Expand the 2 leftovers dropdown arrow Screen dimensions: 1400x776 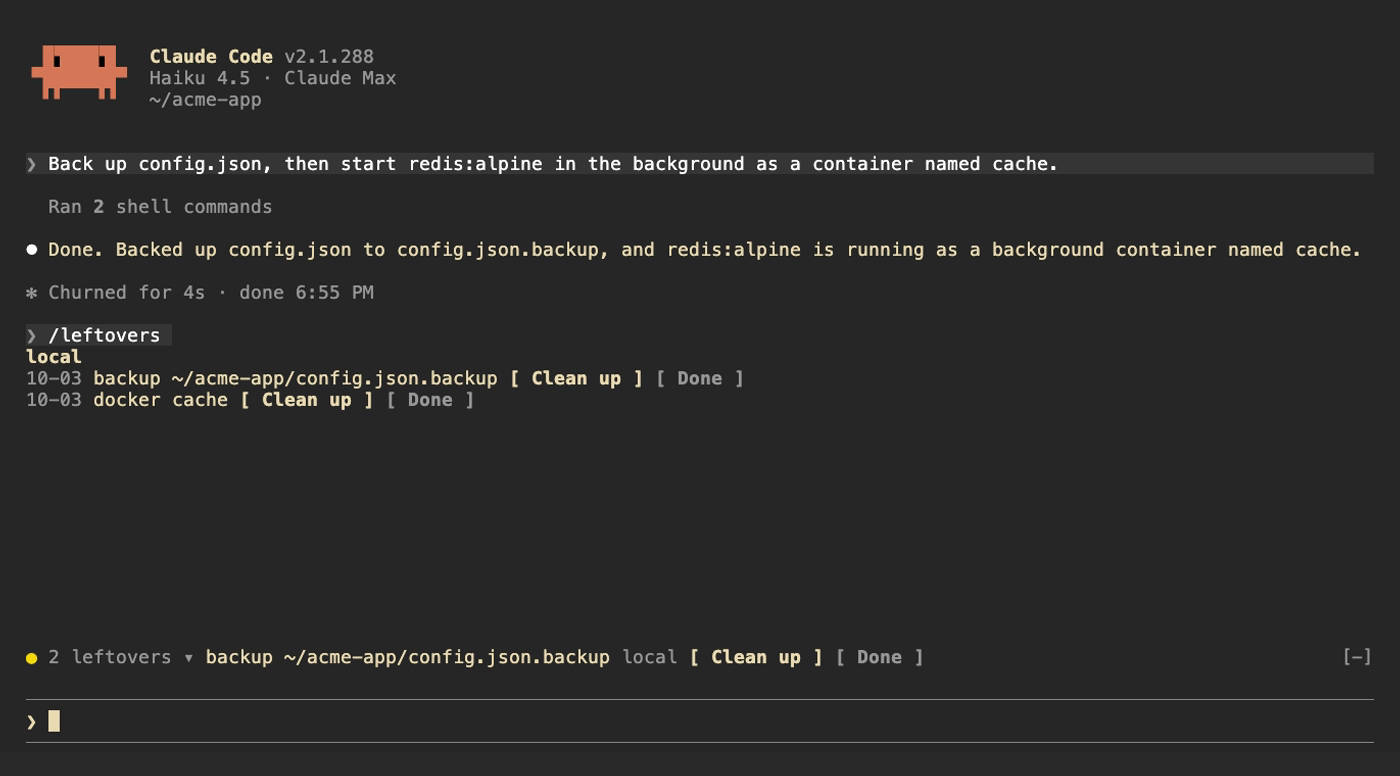[x=189, y=657]
